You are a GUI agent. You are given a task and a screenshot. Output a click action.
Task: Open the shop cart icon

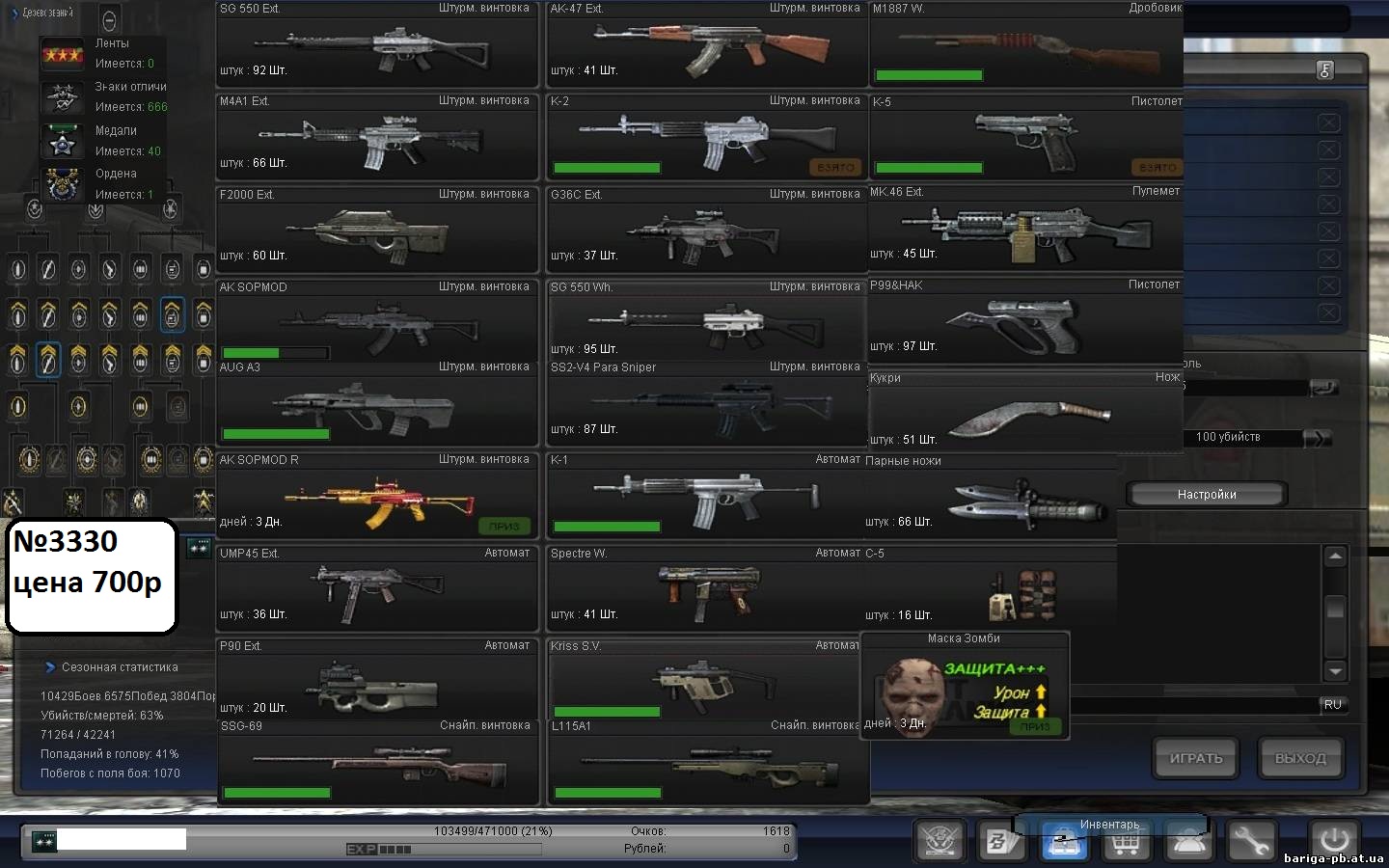coord(1126,841)
